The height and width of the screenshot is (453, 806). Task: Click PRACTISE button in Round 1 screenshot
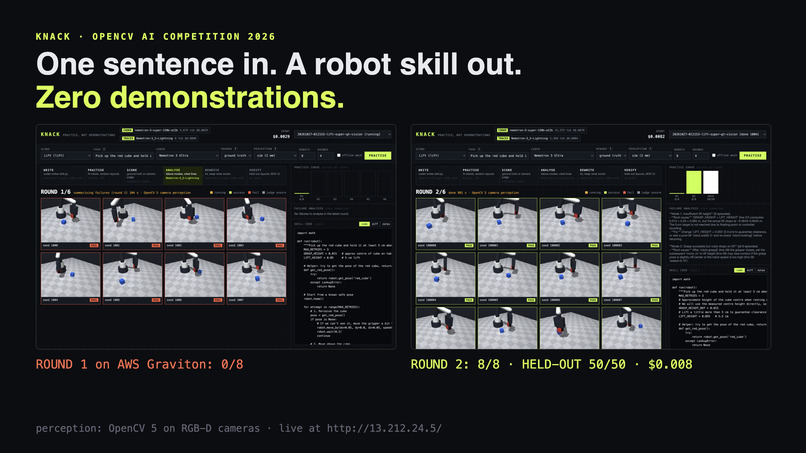click(378, 155)
